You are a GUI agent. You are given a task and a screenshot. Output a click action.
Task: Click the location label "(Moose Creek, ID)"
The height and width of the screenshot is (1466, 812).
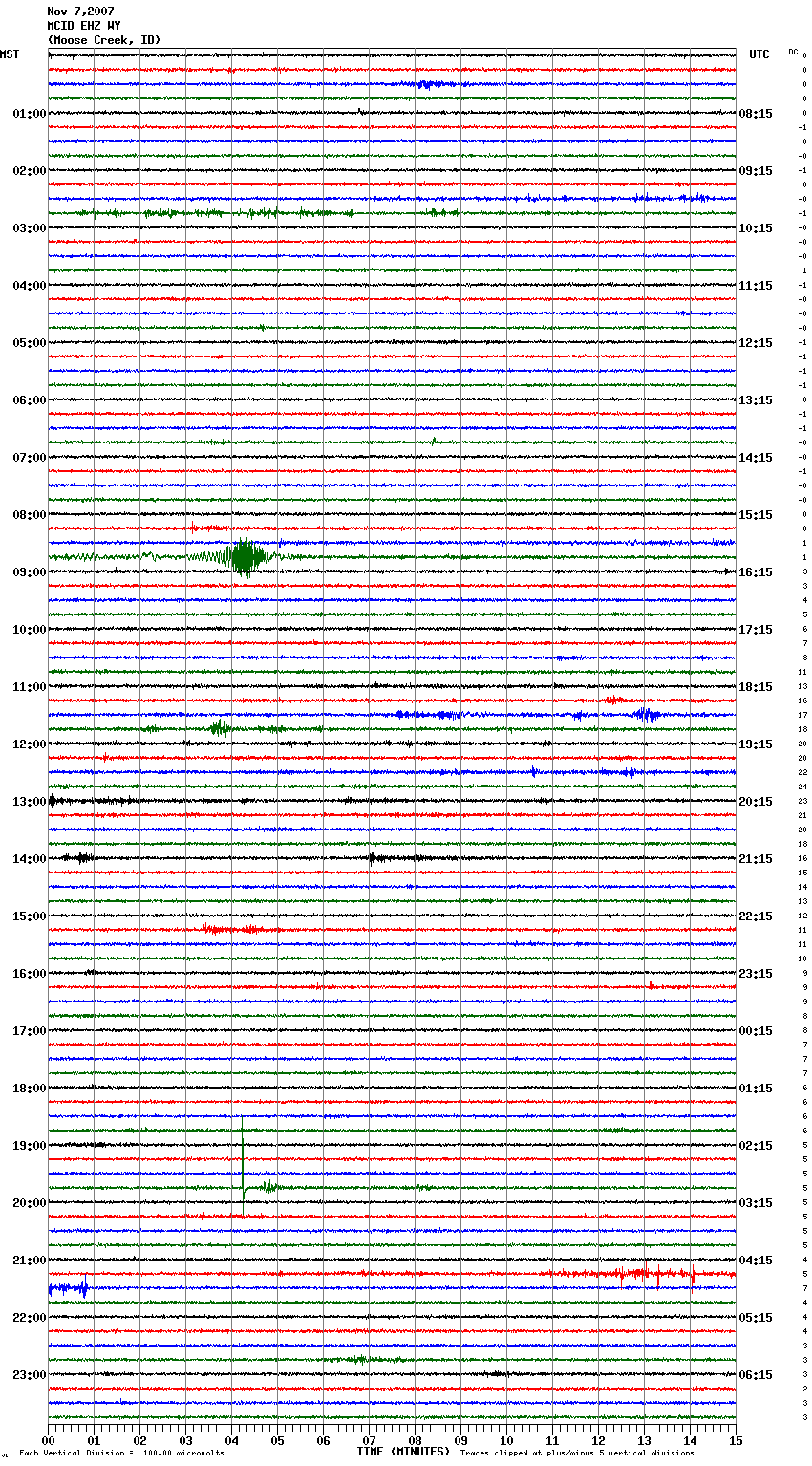tap(104, 40)
